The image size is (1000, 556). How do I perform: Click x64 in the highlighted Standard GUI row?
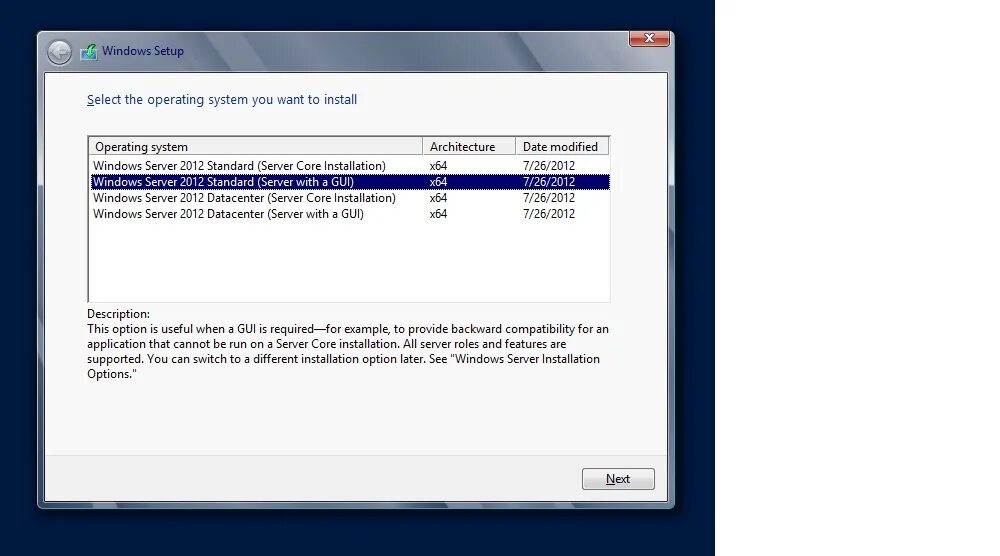click(438, 182)
